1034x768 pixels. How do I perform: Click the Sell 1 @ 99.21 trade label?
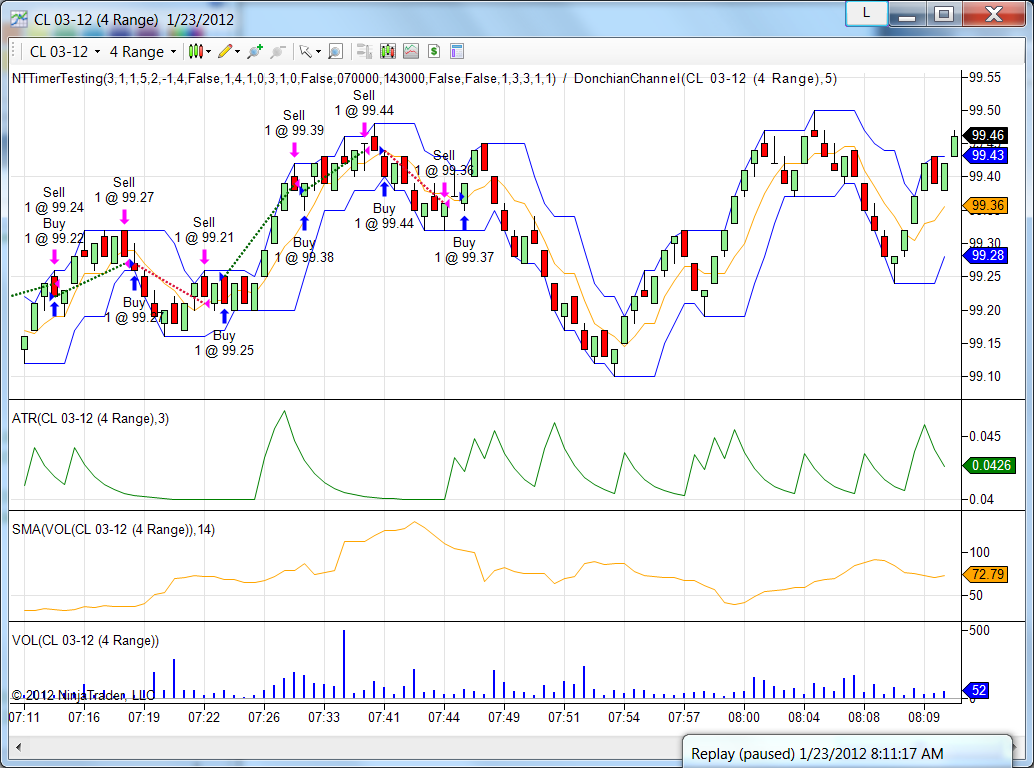click(204, 230)
